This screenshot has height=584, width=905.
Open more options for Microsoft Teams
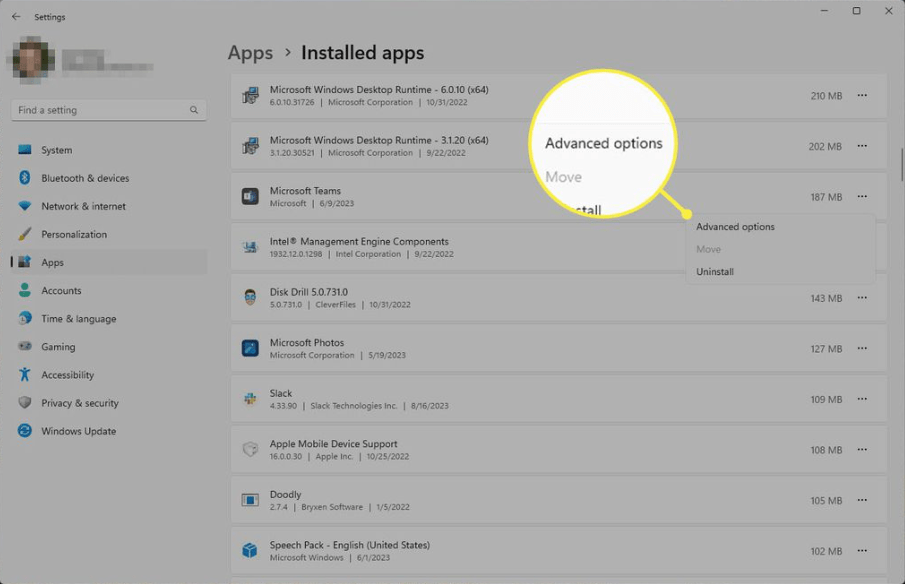tap(862, 196)
